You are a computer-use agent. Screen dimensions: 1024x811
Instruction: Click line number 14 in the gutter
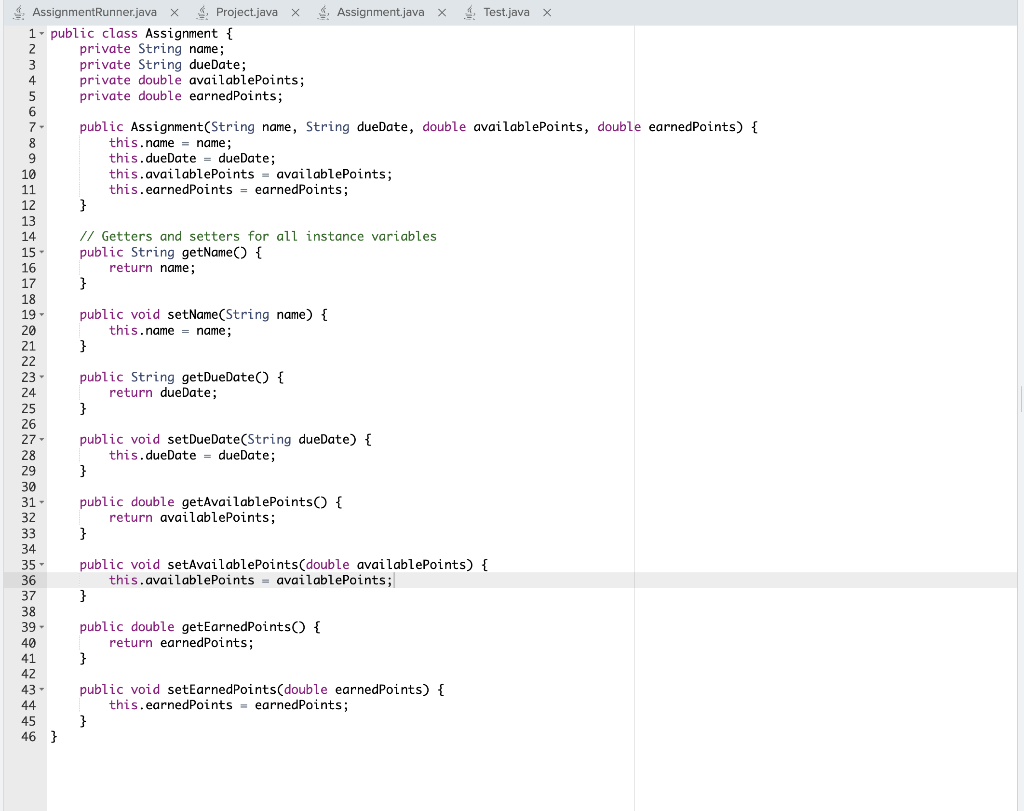click(x=29, y=236)
